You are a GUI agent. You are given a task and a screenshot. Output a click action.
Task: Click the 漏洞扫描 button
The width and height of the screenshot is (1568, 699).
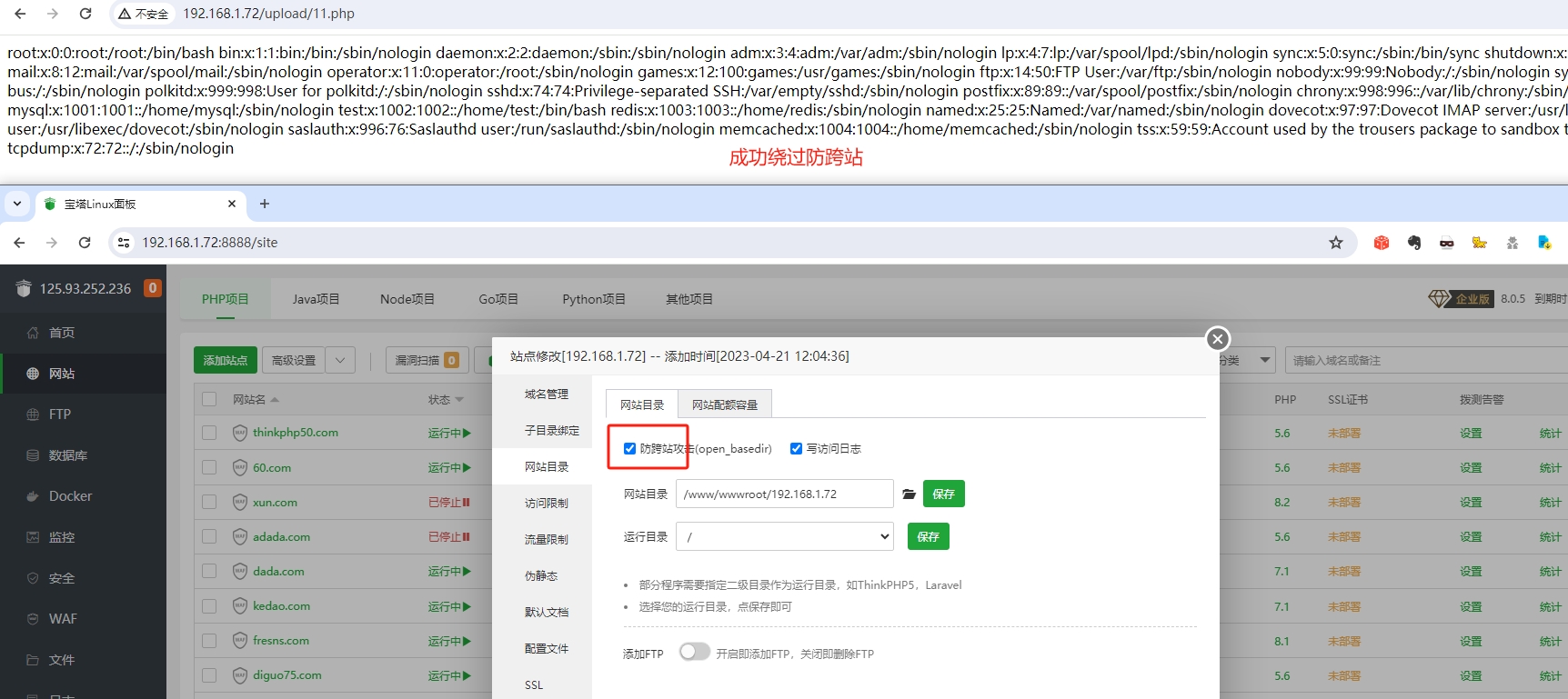(x=427, y=360)
